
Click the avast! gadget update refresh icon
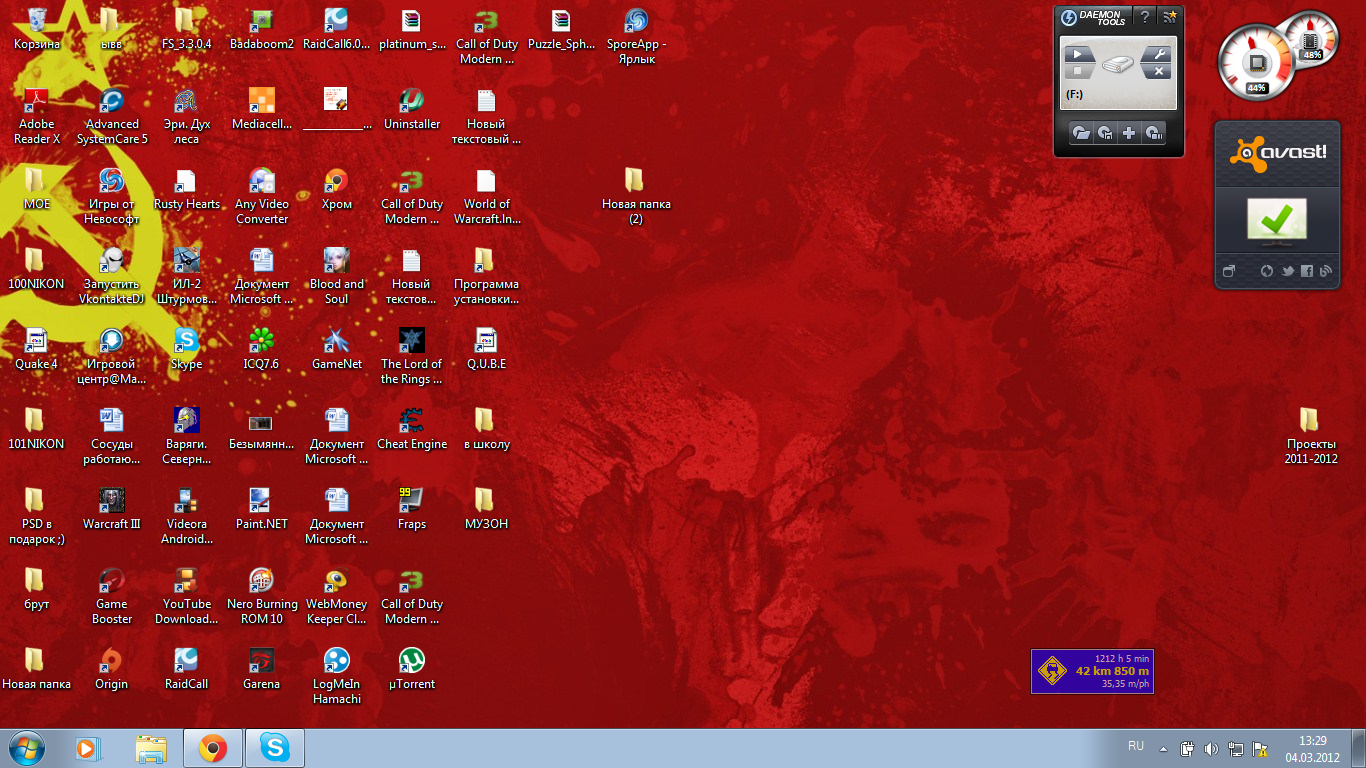pyautogui.click(x=1266, y=271)
